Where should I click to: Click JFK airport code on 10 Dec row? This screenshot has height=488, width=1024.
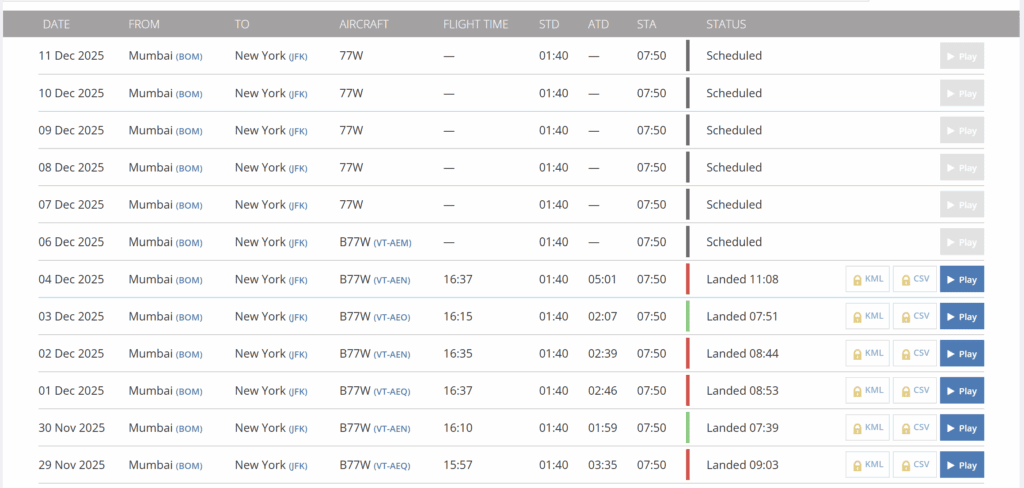click(298, 94)
